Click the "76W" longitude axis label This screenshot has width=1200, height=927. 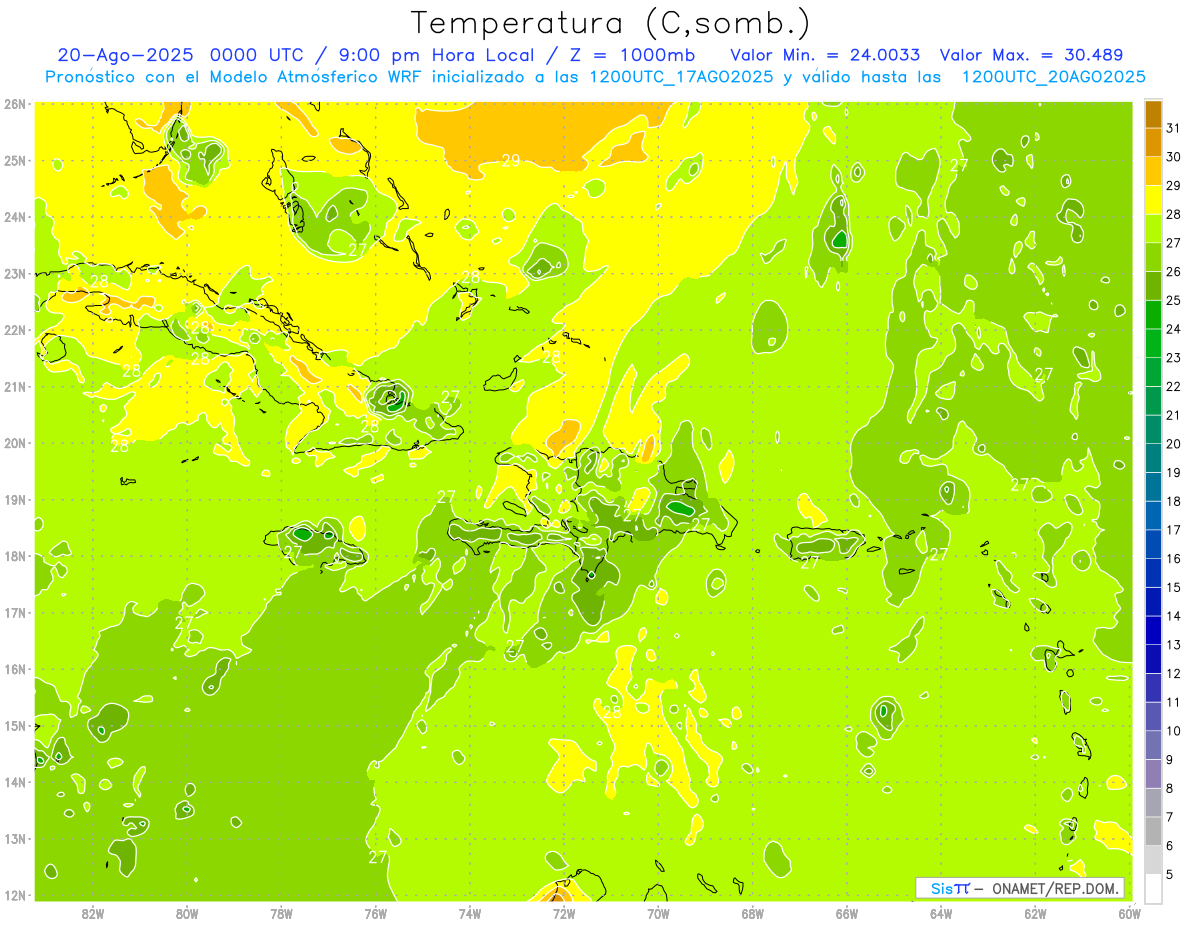coord(375,913)
